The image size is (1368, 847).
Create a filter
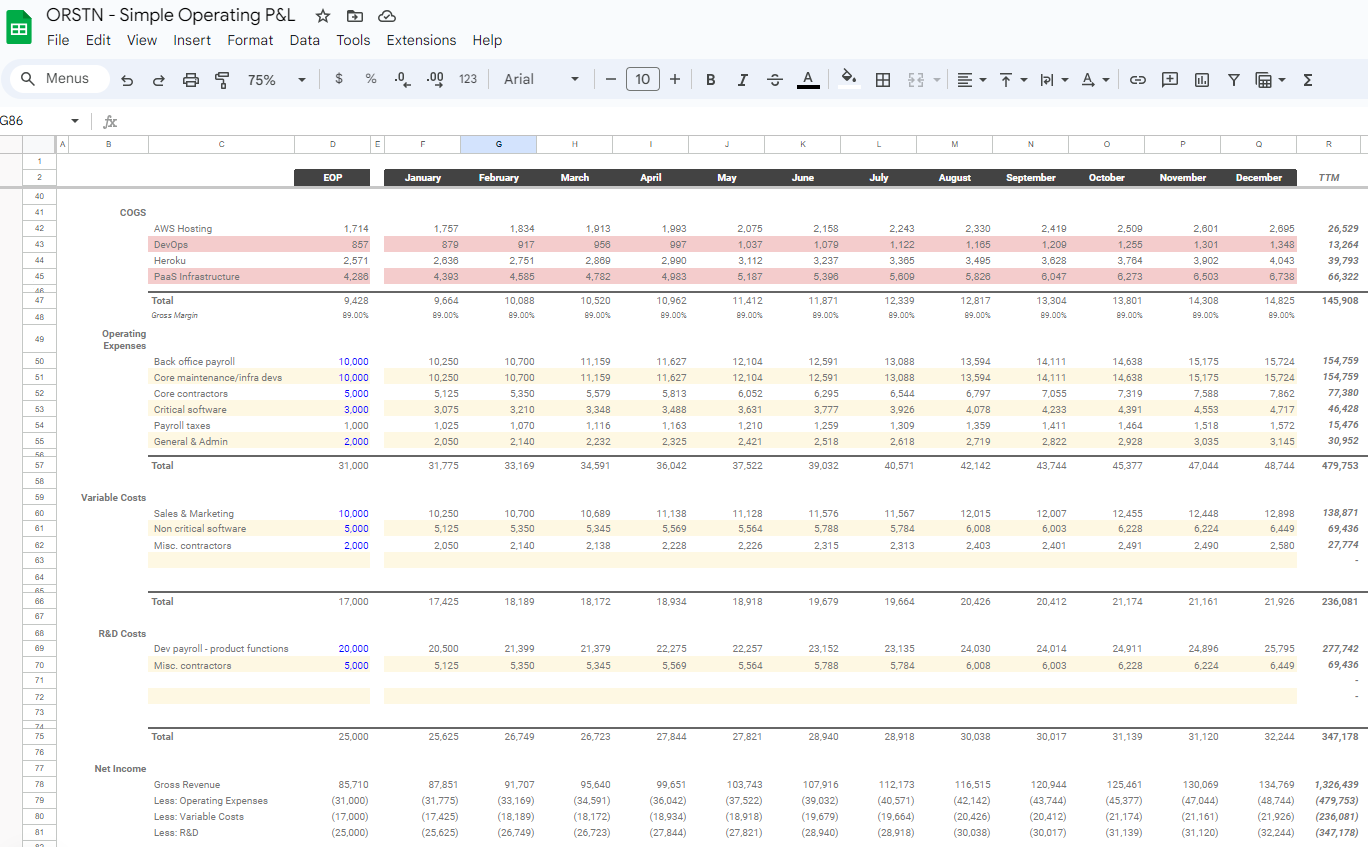pyautogui.click(x=1234, y=80)
